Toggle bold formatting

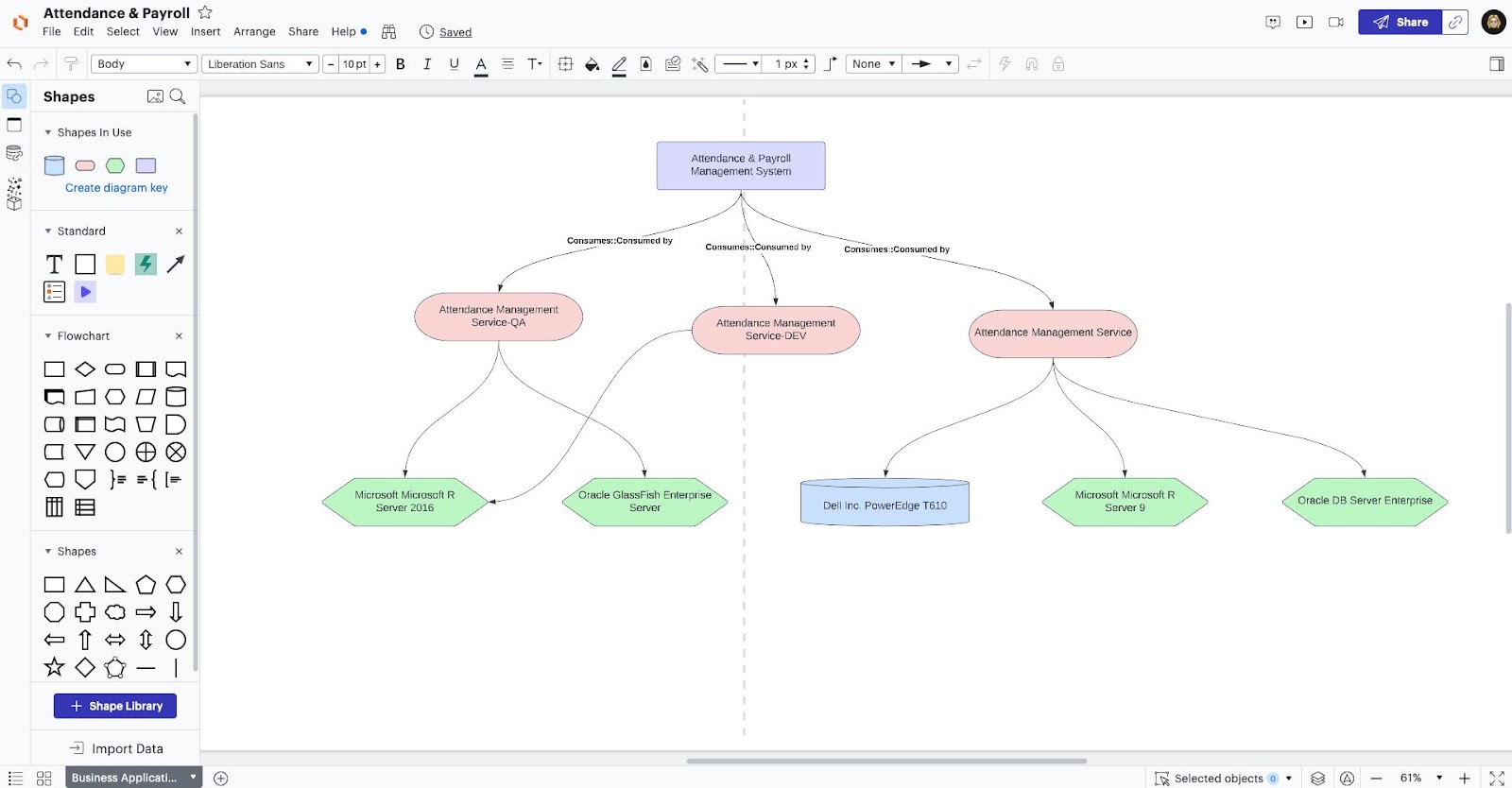pos(401,64)
